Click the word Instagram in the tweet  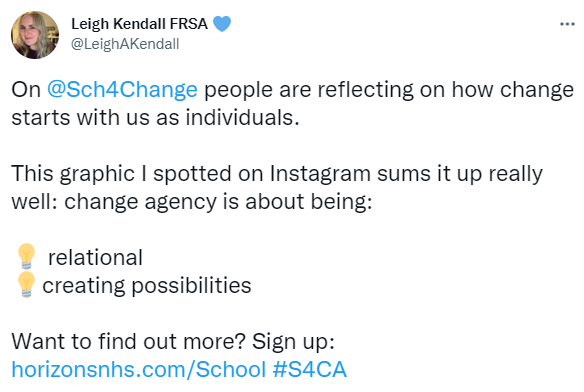320,174
